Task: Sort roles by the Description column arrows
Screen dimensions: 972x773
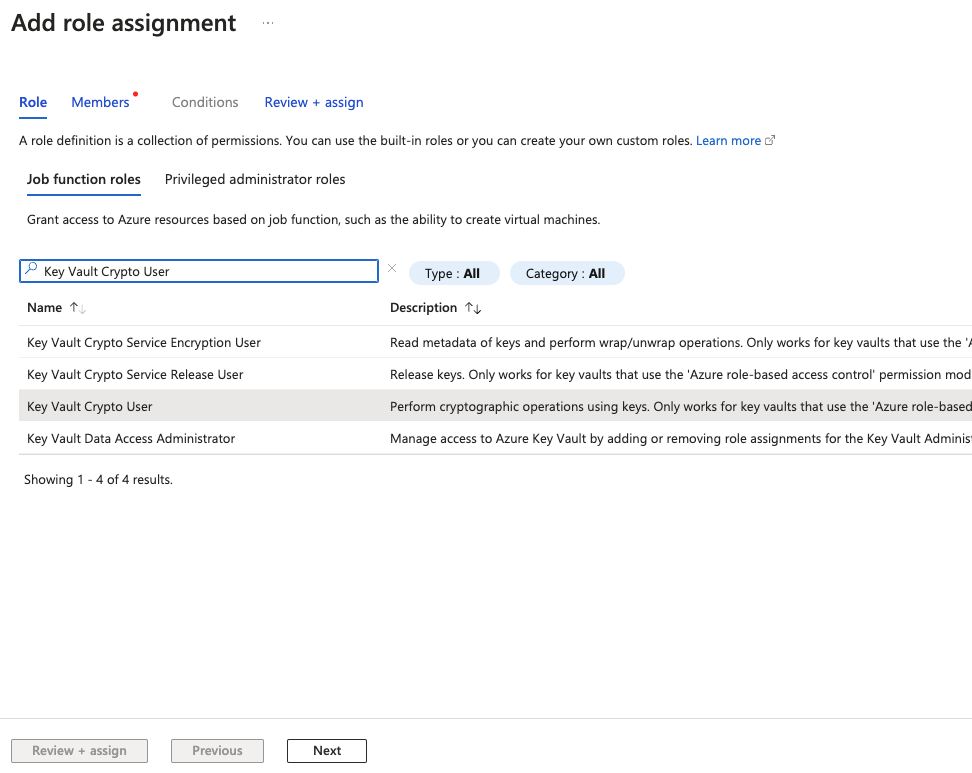Action: point(473,307)
